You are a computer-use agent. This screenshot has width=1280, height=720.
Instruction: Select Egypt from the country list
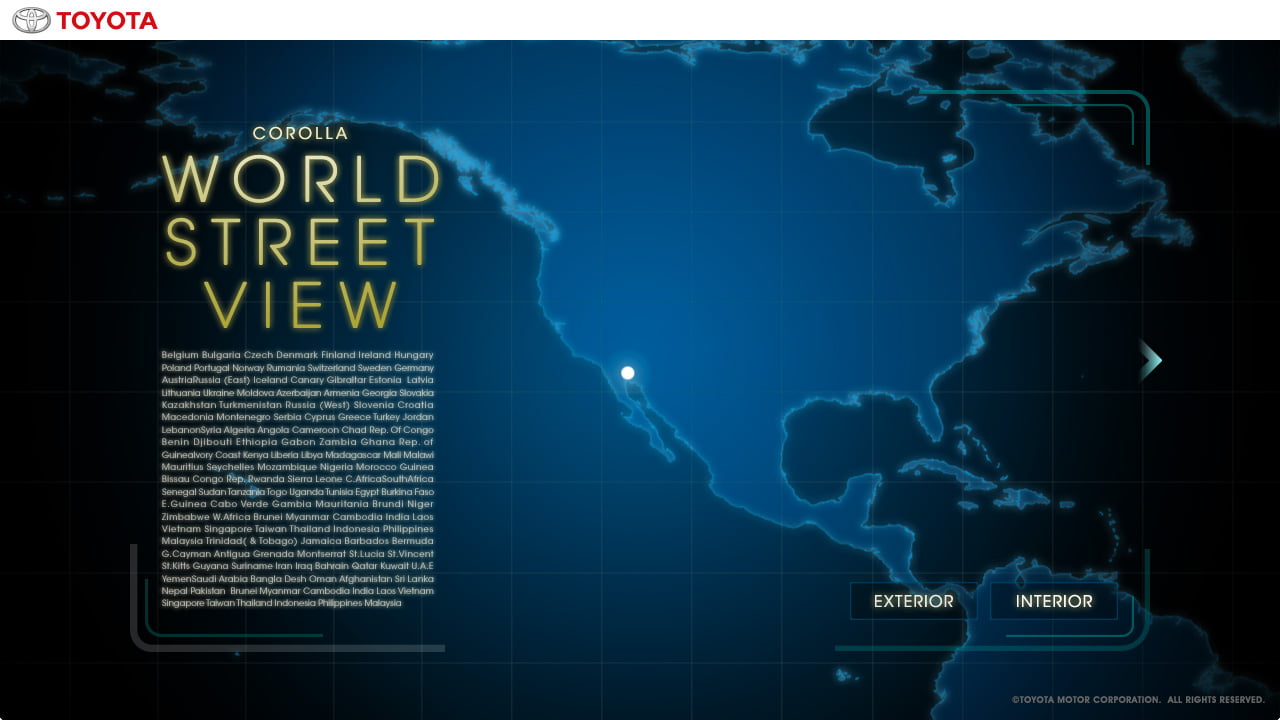[367, 492]
